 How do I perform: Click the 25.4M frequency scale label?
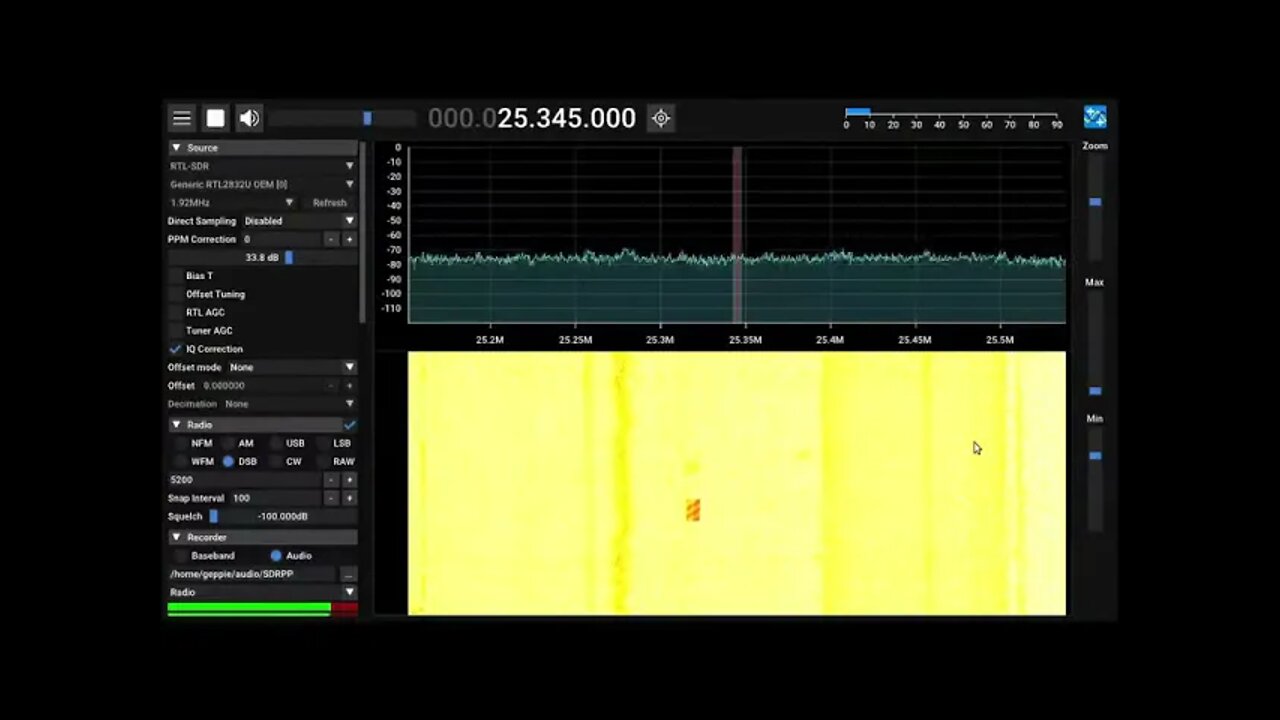tap(829, 340)
